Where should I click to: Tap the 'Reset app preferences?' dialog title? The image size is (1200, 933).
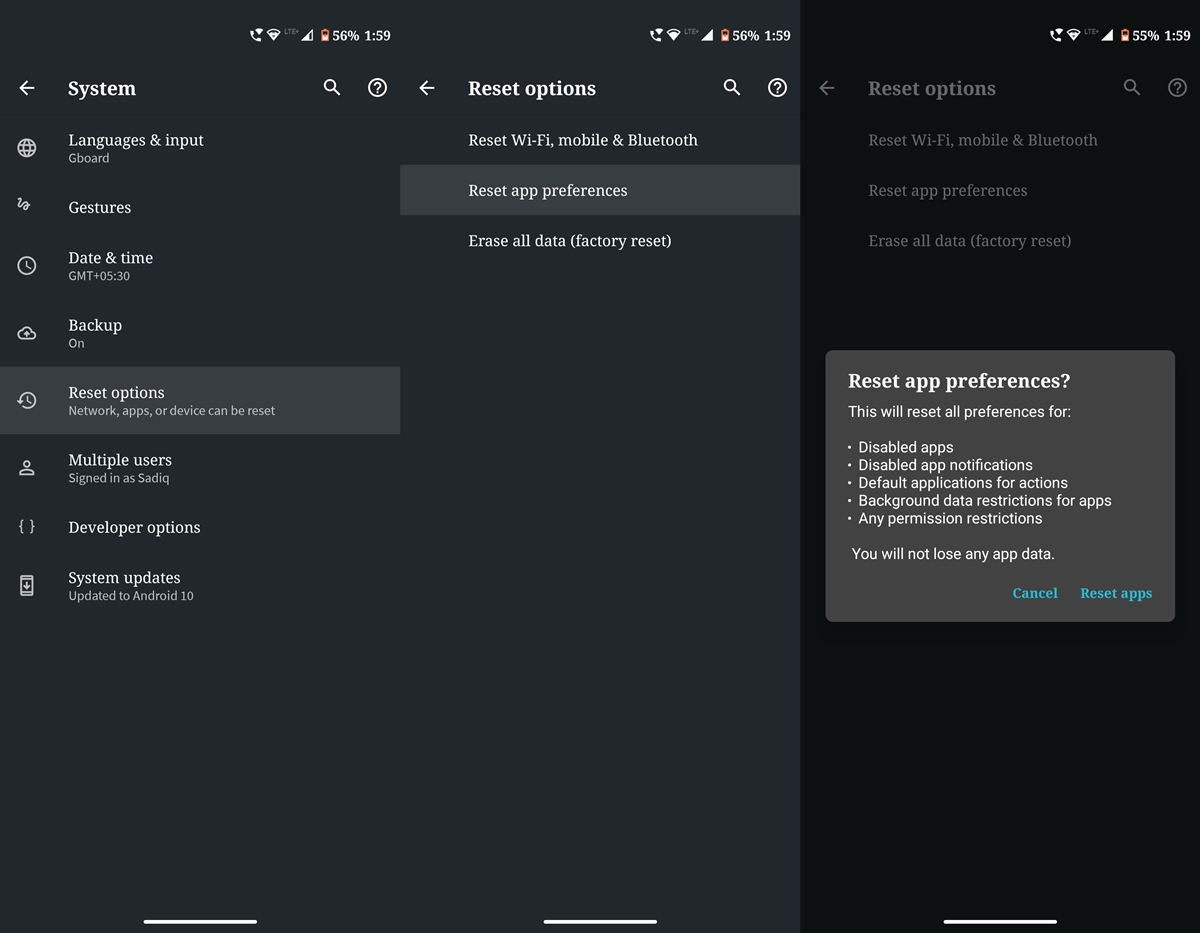tap(959, 381)
